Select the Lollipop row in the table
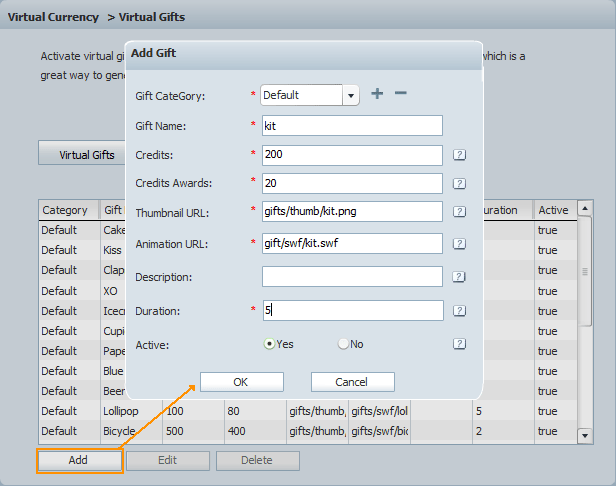616x486 pixels. point(120,411)
